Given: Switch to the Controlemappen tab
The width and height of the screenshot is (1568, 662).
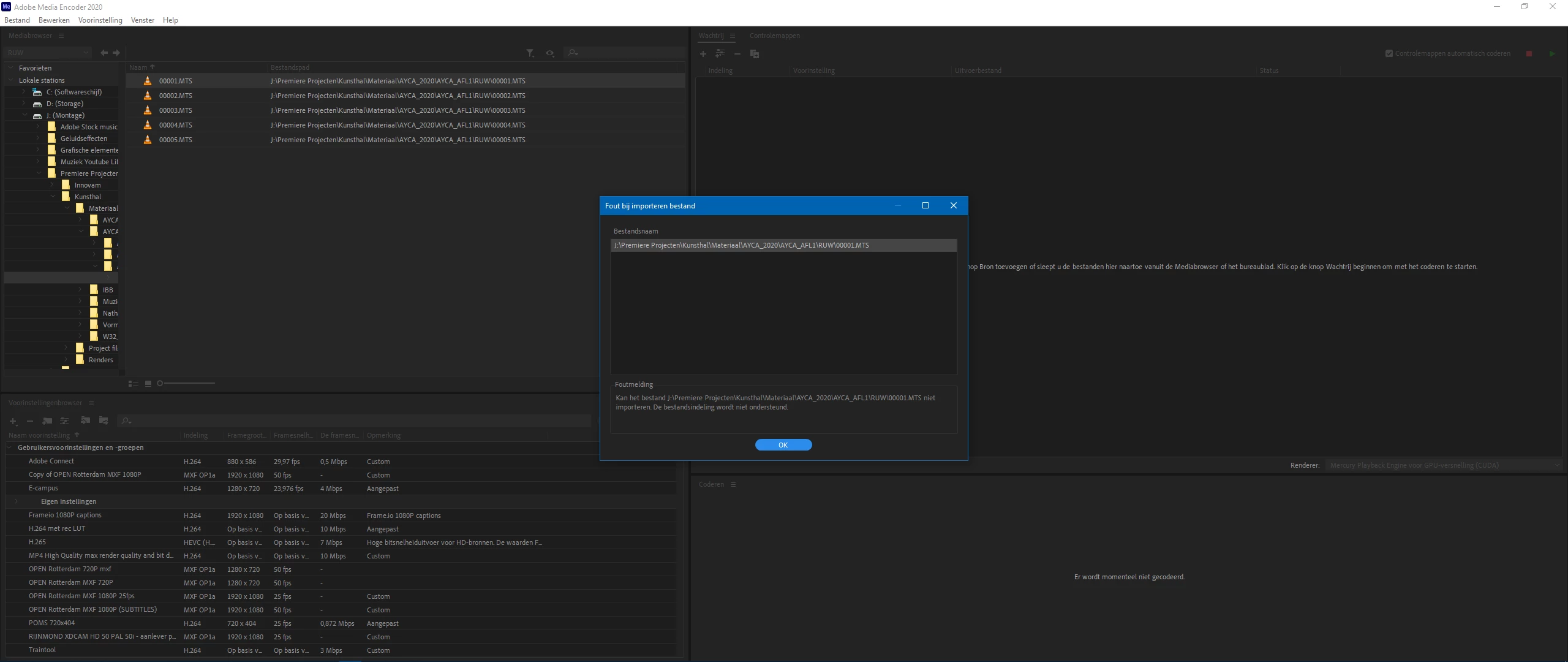Looking at the screenshot, I should [x=774, y=36].
